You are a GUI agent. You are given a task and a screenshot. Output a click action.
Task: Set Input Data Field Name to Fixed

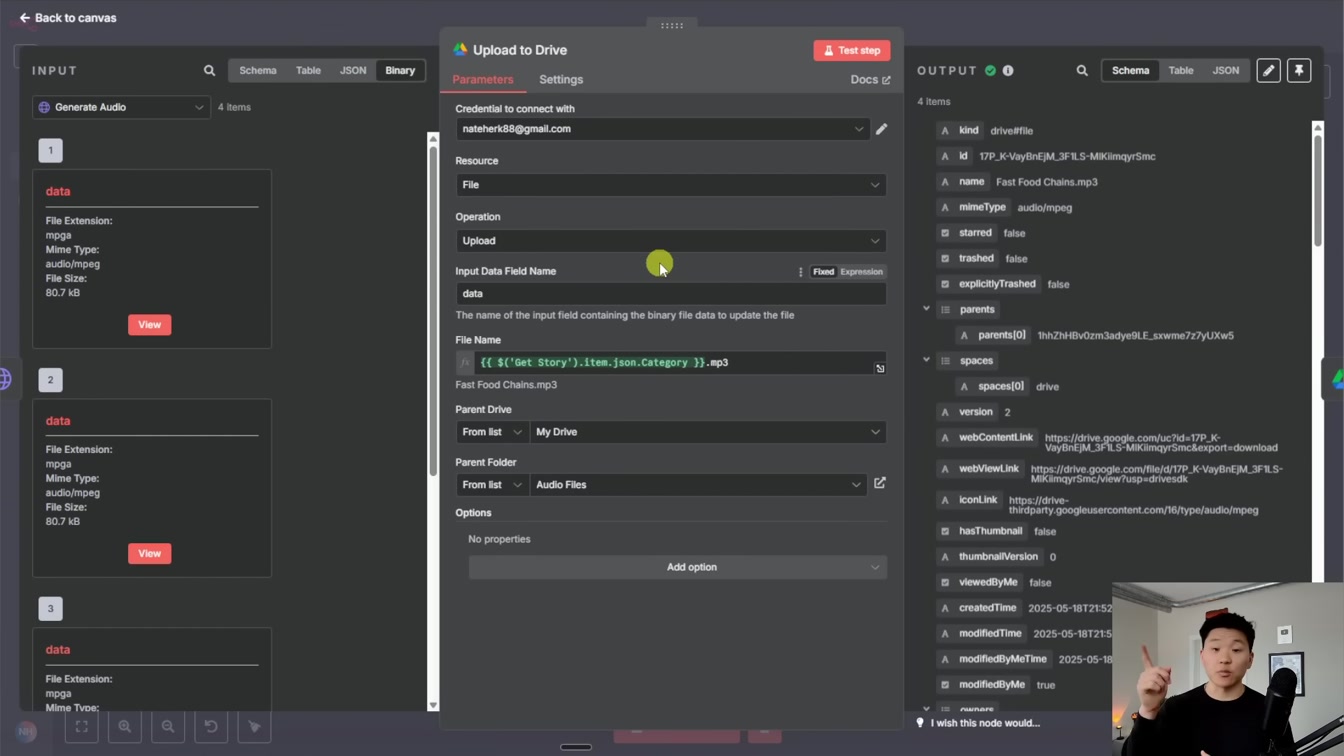tap(823, 272)
